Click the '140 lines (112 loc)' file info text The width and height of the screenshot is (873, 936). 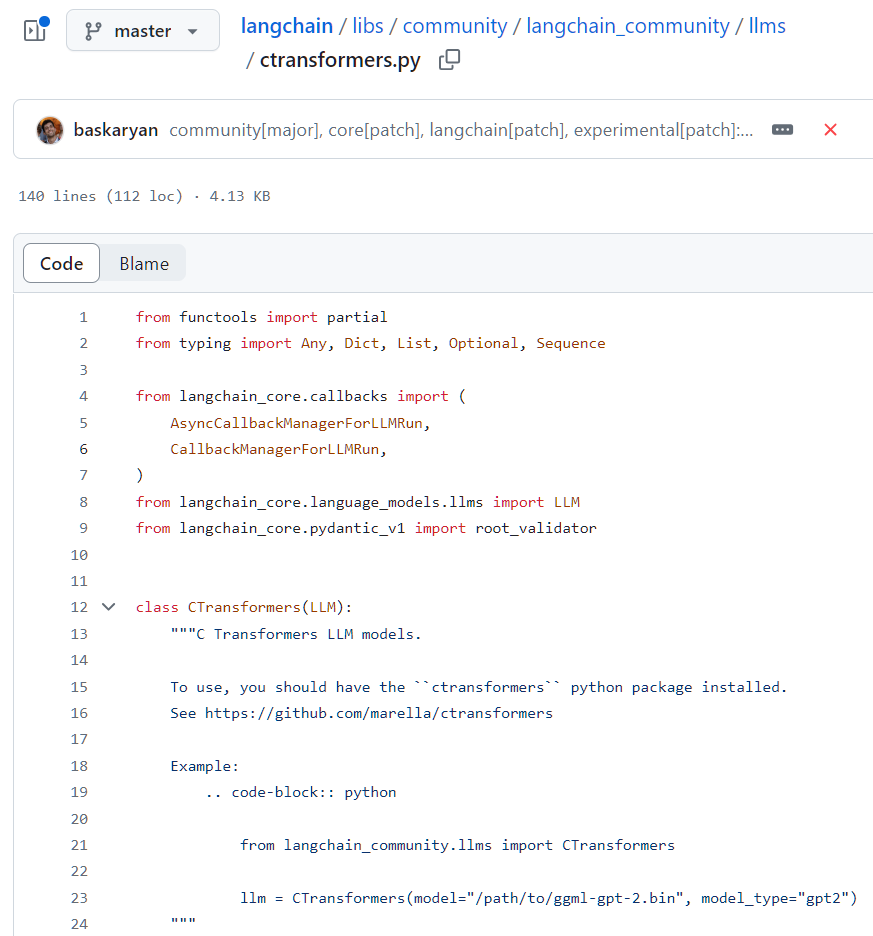point(100,196)
